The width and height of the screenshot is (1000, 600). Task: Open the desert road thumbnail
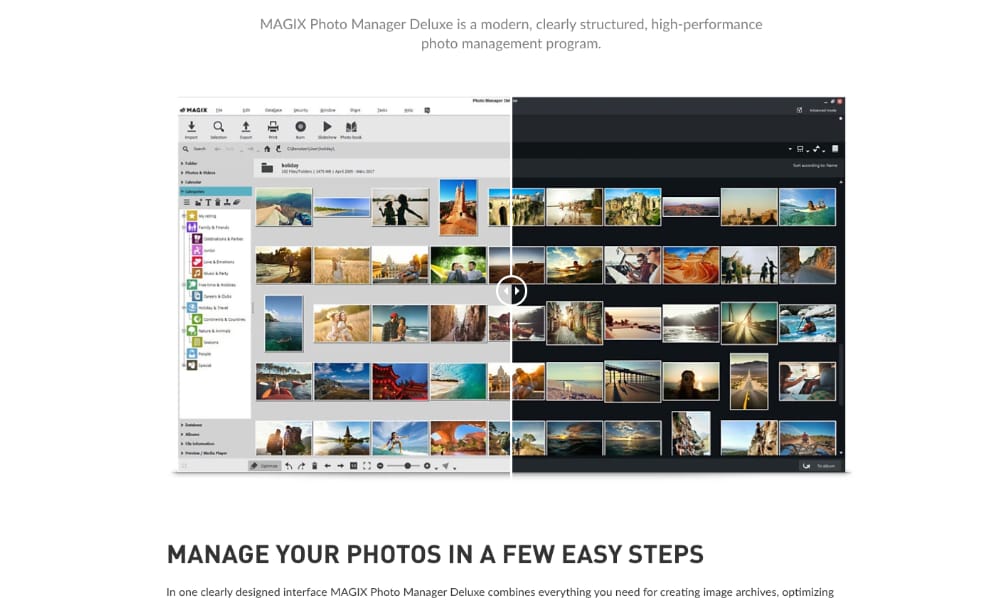[x=749, y=381]
